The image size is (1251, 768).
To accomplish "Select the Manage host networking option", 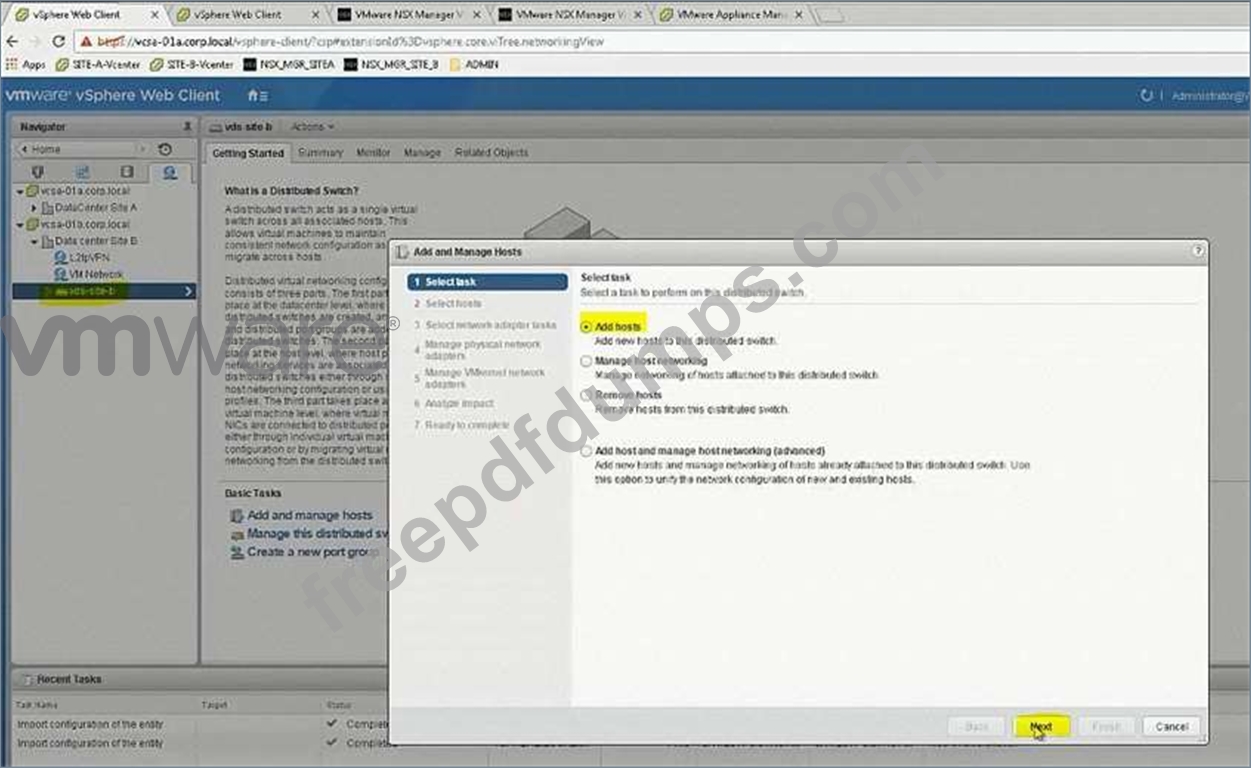I will click(586, 361).
